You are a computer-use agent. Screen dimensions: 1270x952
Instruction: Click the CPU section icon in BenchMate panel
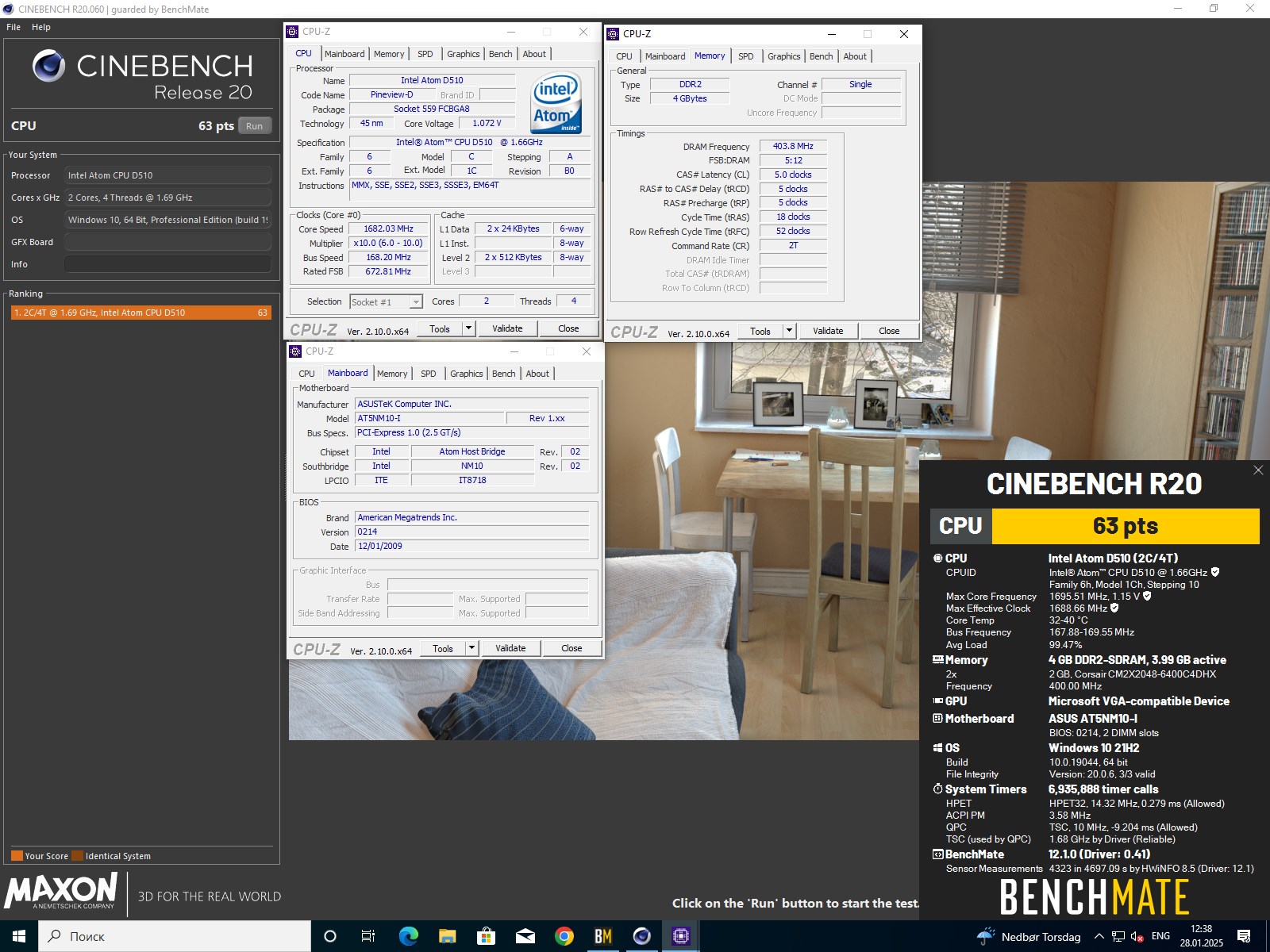pos(937,559)
